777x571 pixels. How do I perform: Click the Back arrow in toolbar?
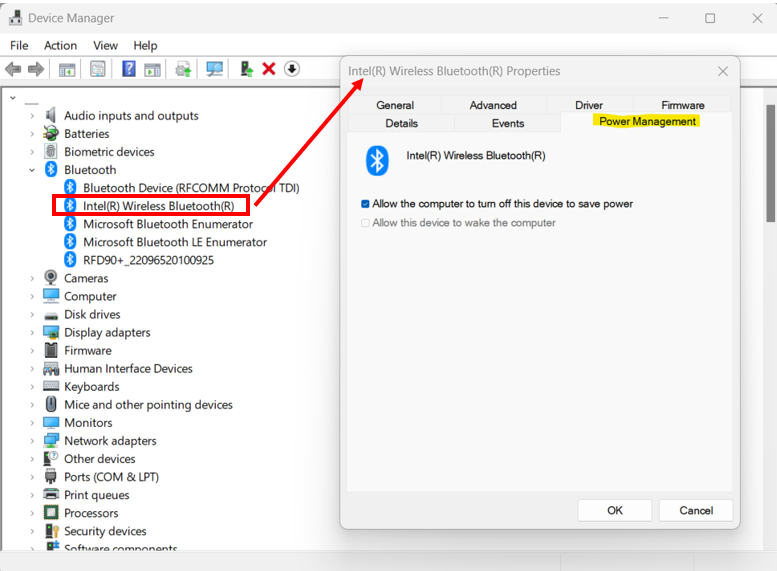click(13, 69)
